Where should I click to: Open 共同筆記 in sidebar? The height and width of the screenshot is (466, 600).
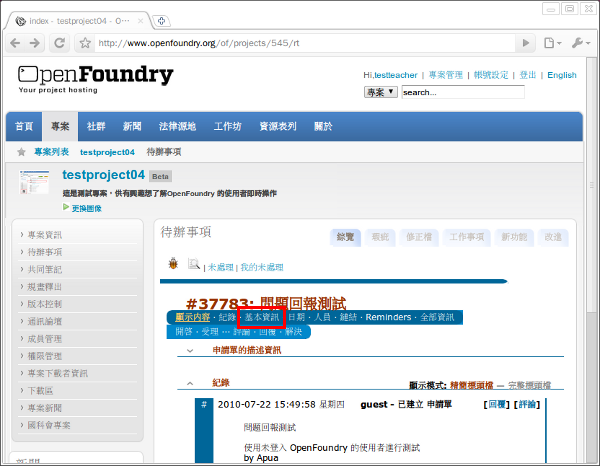coord(45,270)
